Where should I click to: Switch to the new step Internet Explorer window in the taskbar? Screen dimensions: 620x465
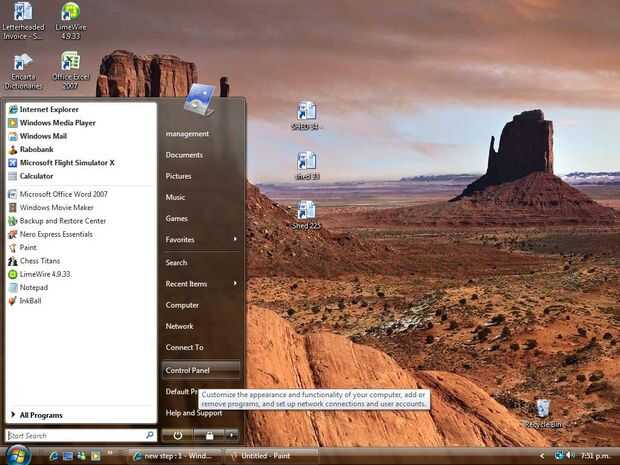(176, 456)
